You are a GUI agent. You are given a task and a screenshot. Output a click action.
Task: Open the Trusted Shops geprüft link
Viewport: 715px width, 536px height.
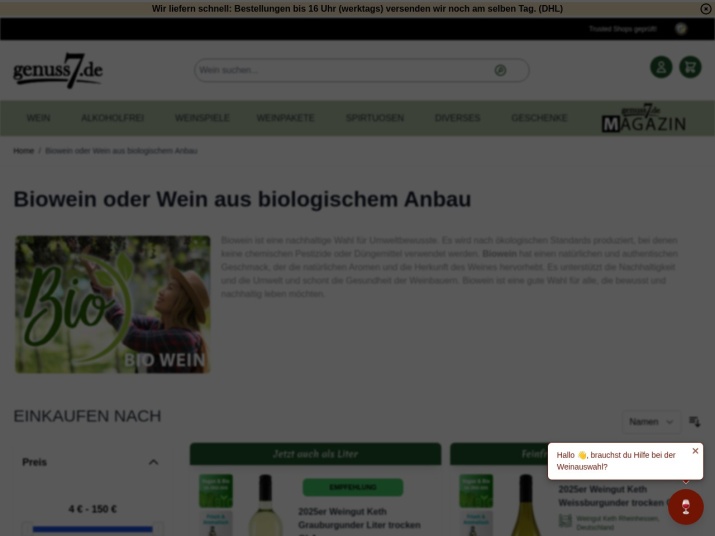click(x=622, y=29)
